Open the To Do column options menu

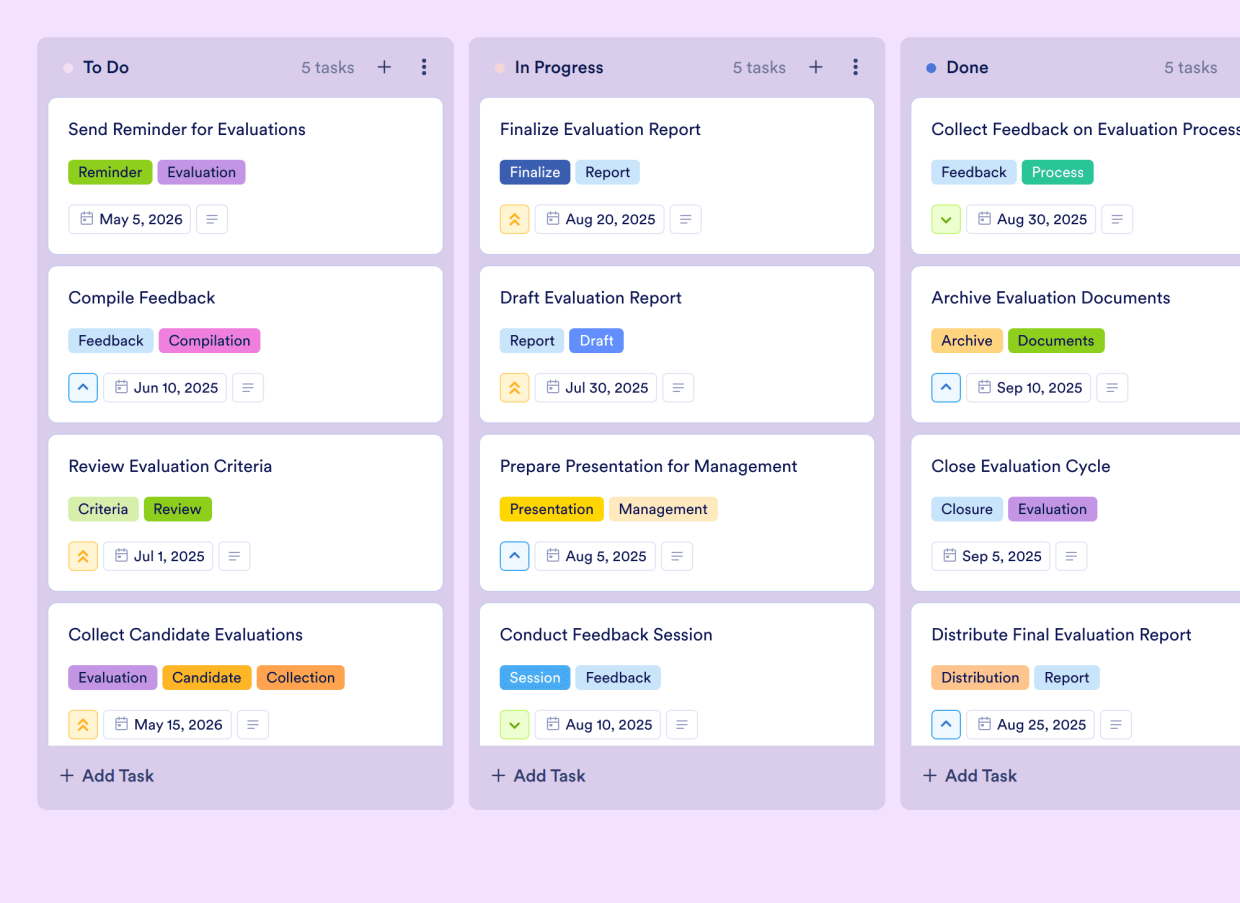pos(424,67)
